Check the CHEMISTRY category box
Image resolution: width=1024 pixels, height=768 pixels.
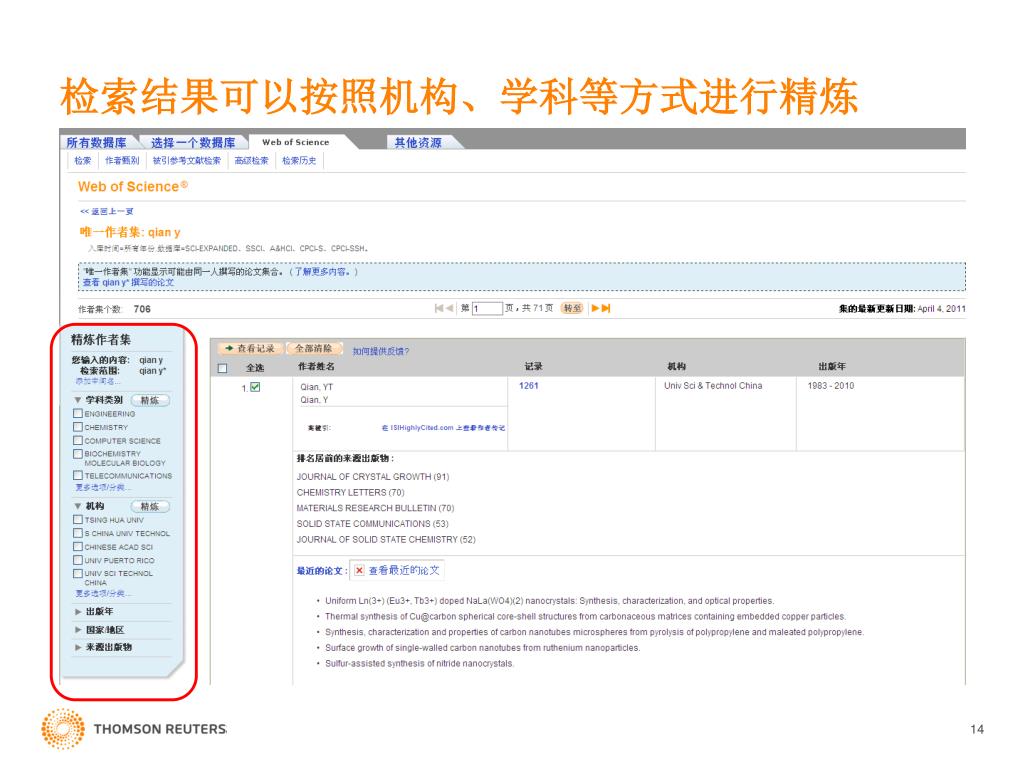point(78,426)
